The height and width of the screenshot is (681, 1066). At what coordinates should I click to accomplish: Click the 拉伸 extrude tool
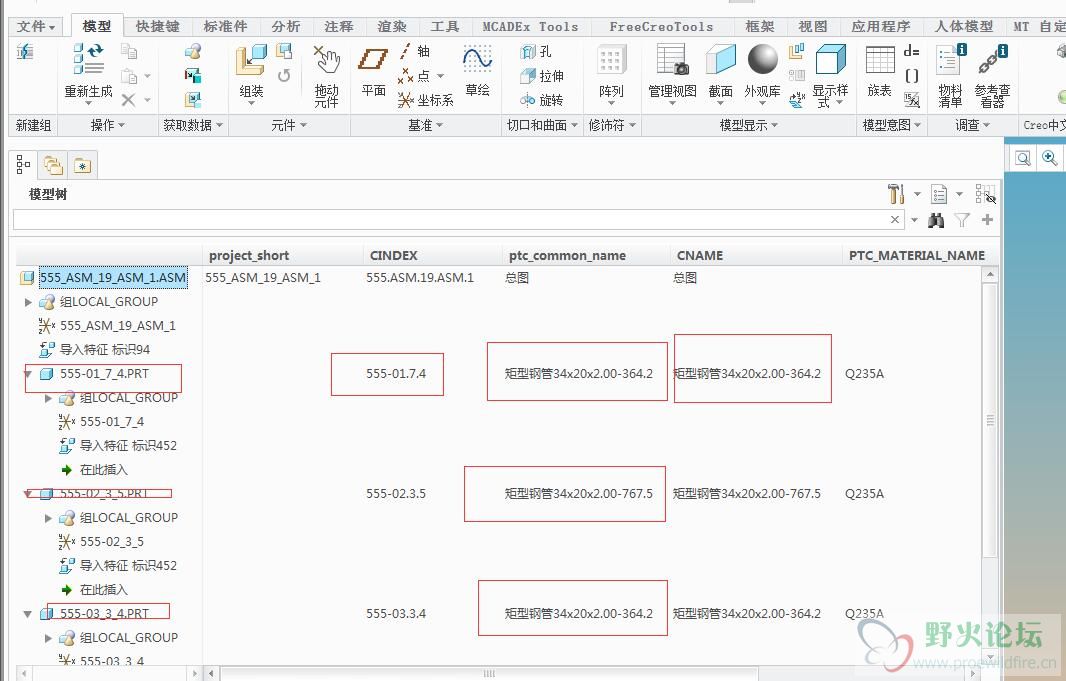click(x=542, y=76)
